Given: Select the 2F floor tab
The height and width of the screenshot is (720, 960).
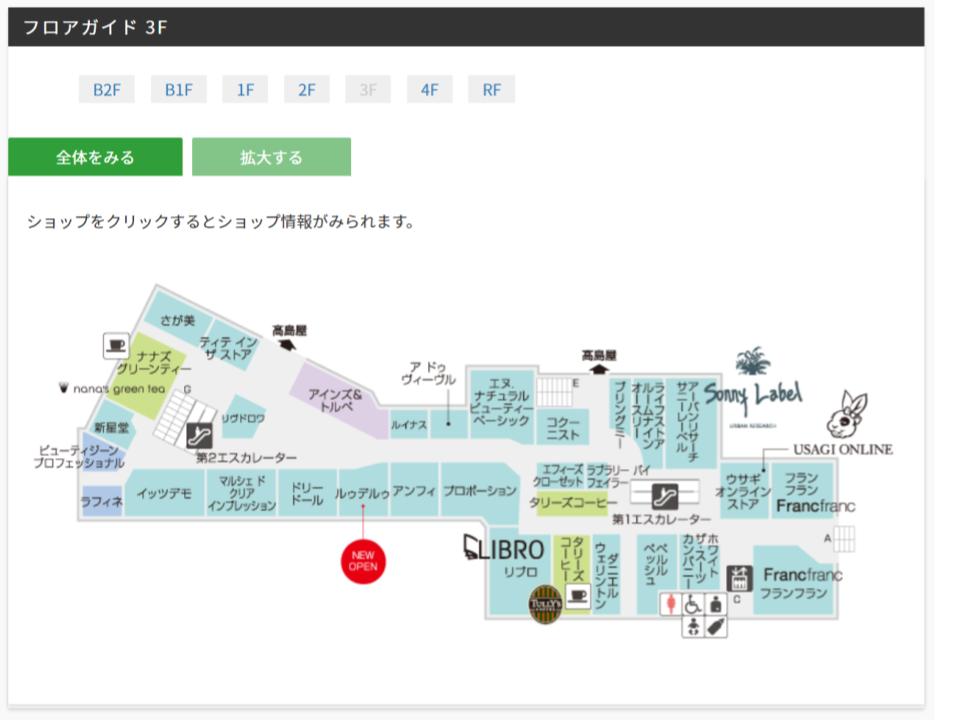Looking at the screenshot, I should pyautogui.click(x=307, y=89).
